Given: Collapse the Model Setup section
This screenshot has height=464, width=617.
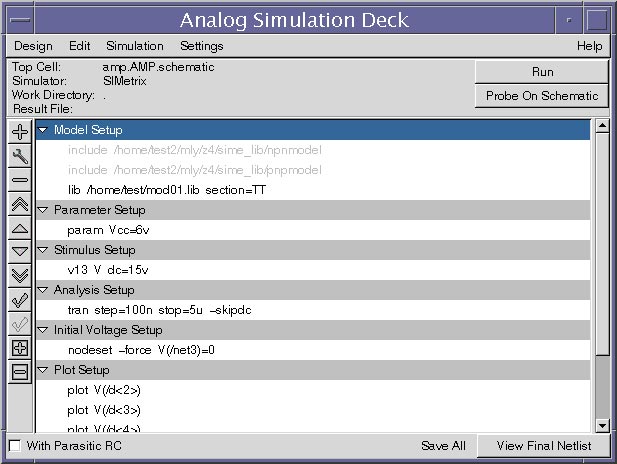Looking at the screenshot, I should [42, 130].
